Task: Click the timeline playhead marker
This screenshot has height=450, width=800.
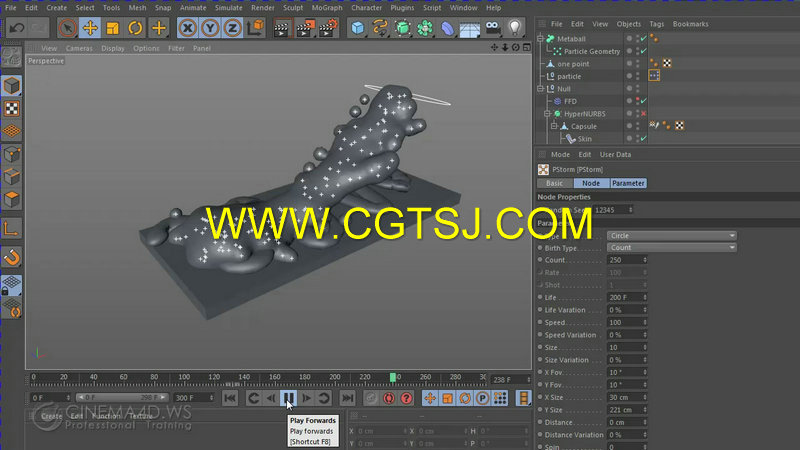Action: [393, 377]
